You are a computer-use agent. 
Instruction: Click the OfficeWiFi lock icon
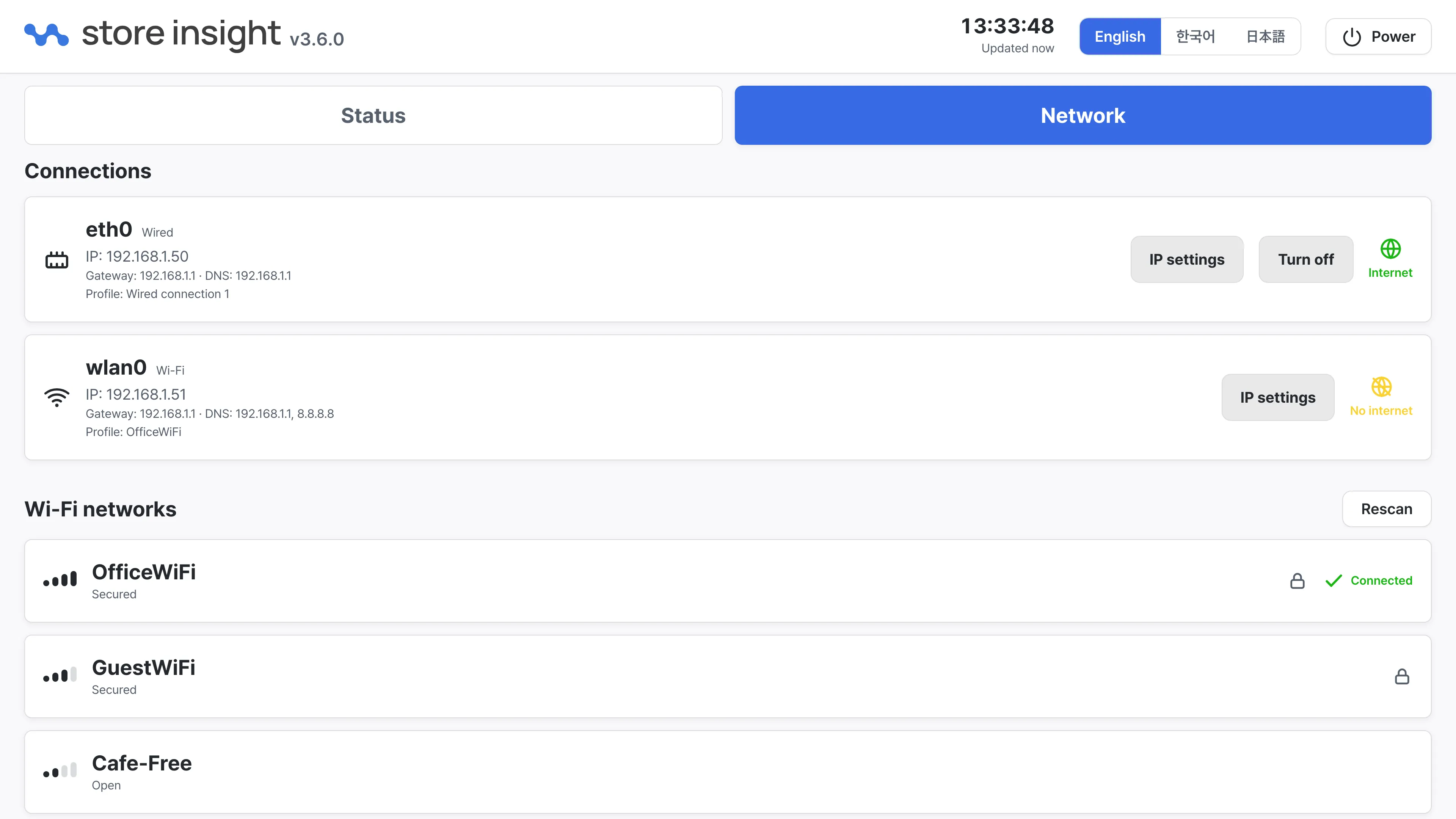tap(1298, 581)
